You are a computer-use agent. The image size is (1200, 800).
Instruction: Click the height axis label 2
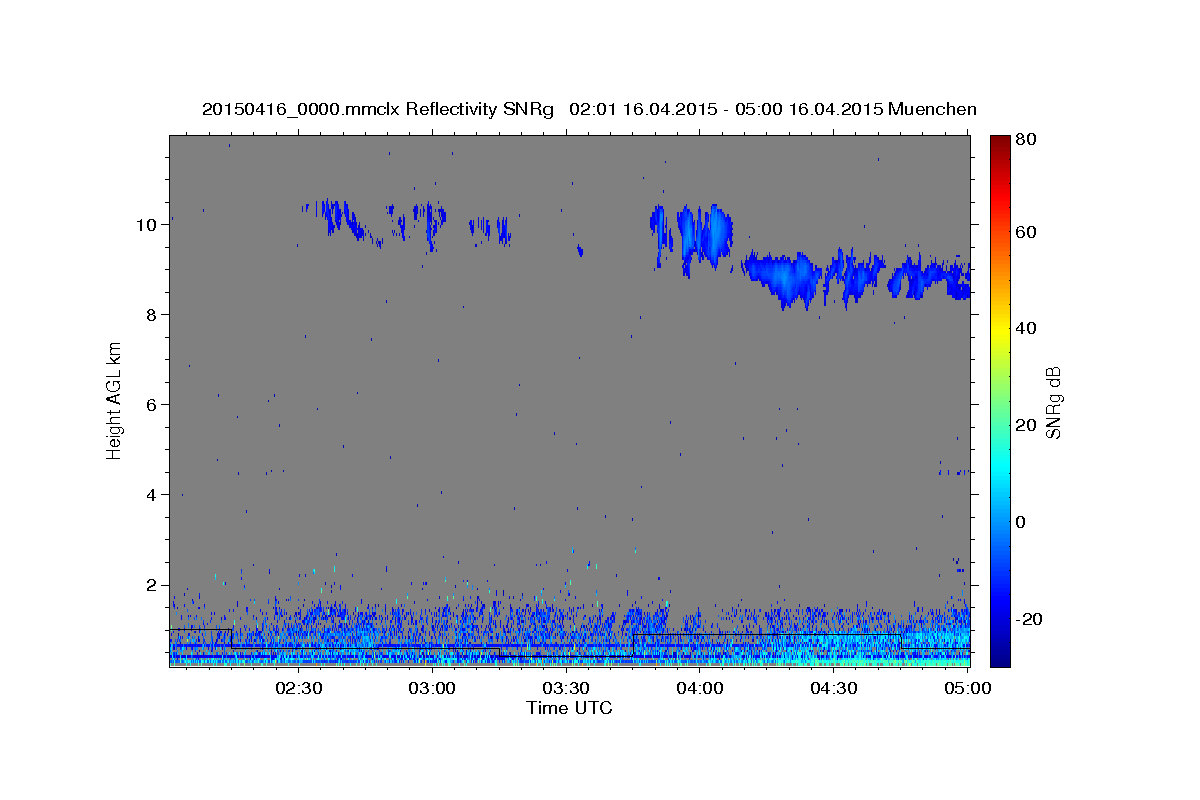151,584
